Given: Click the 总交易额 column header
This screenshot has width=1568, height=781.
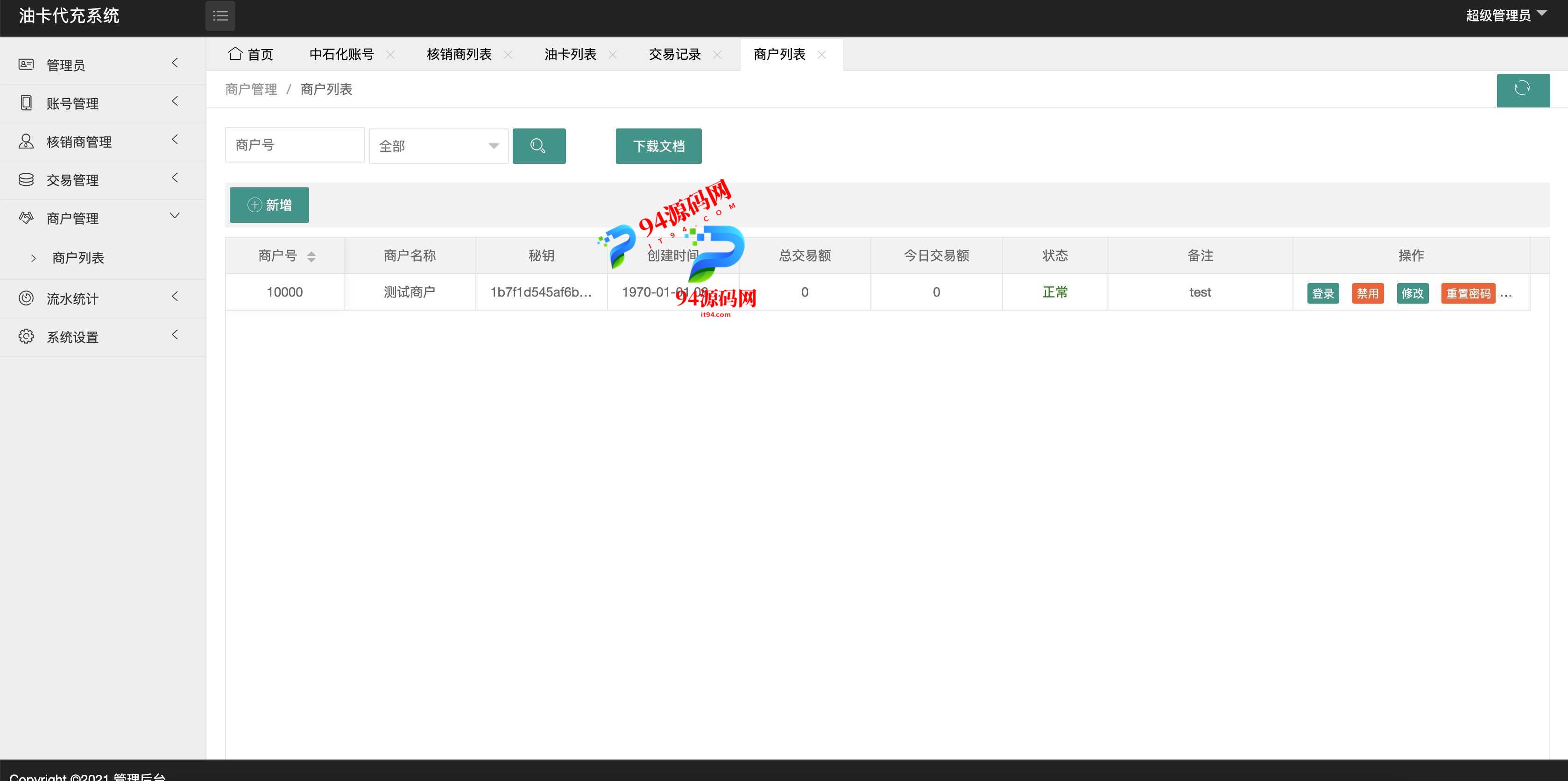Looking at the screenshot, I should coord(805,256).
